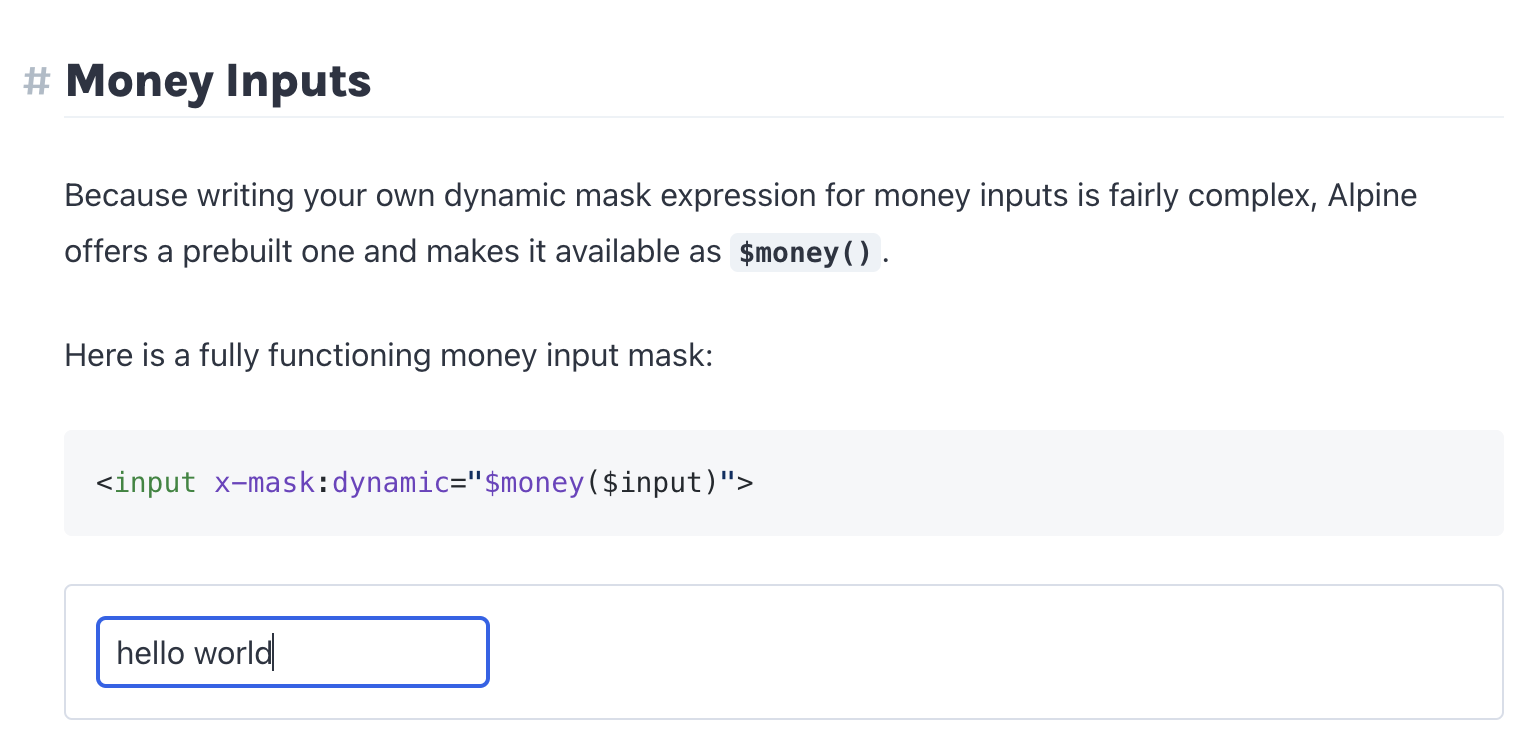Click the border of the focused input box
This screenshot has width=1538, height=746.
292,620
